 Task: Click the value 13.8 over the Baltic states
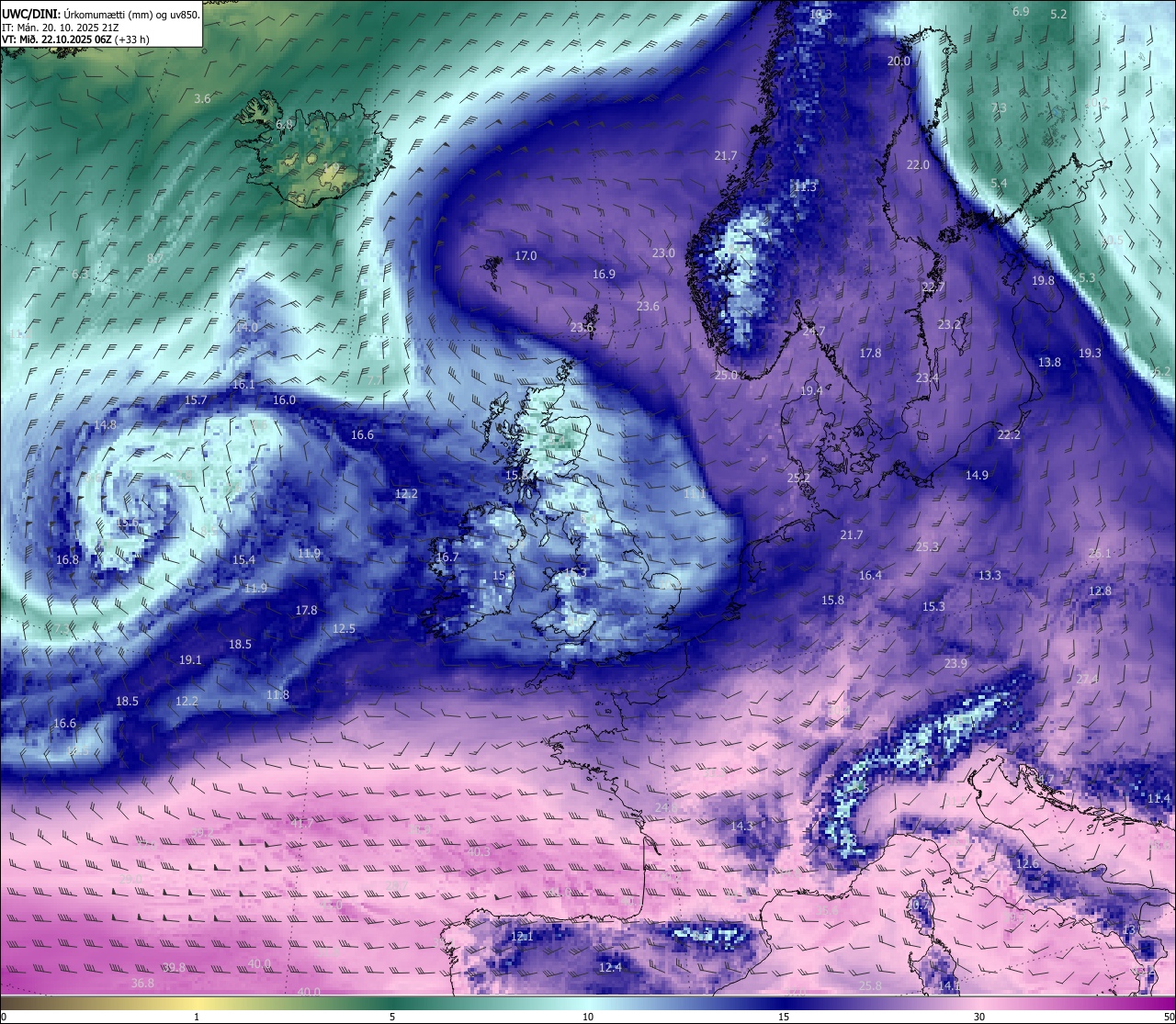coord(1049,362)
